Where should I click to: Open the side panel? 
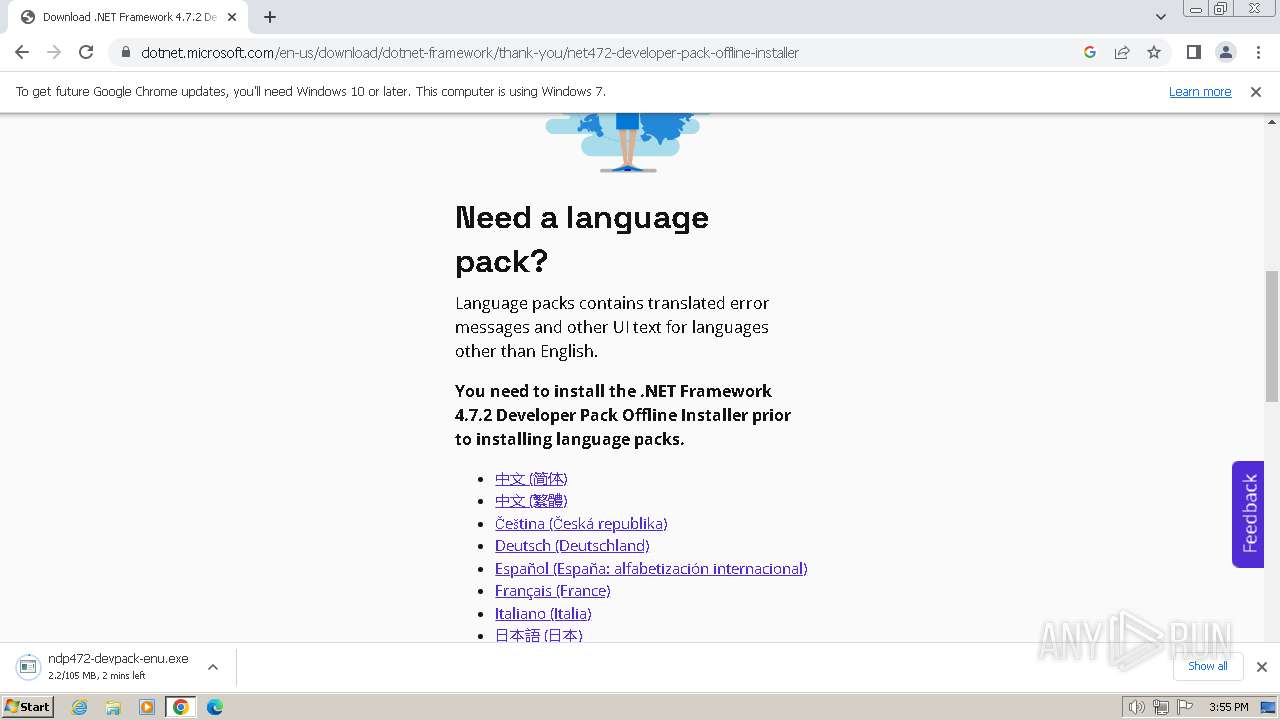(x=1193, y=53)
